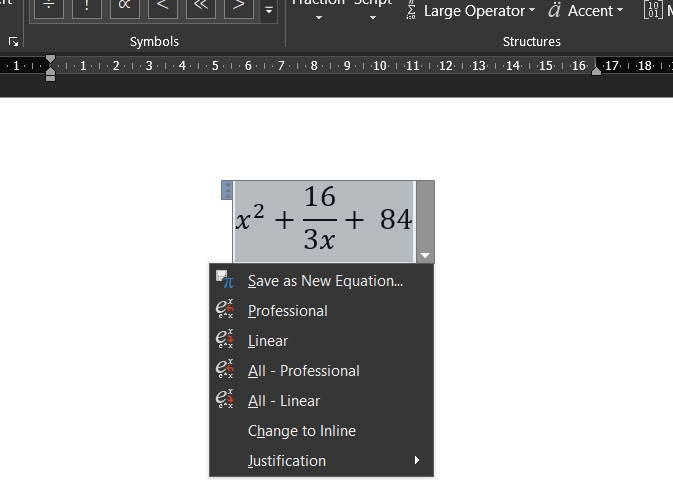The height and width of the screenshot is (480, 673).
Task: Insert the proportional-to symbol
Action: (x=124, y=6)
